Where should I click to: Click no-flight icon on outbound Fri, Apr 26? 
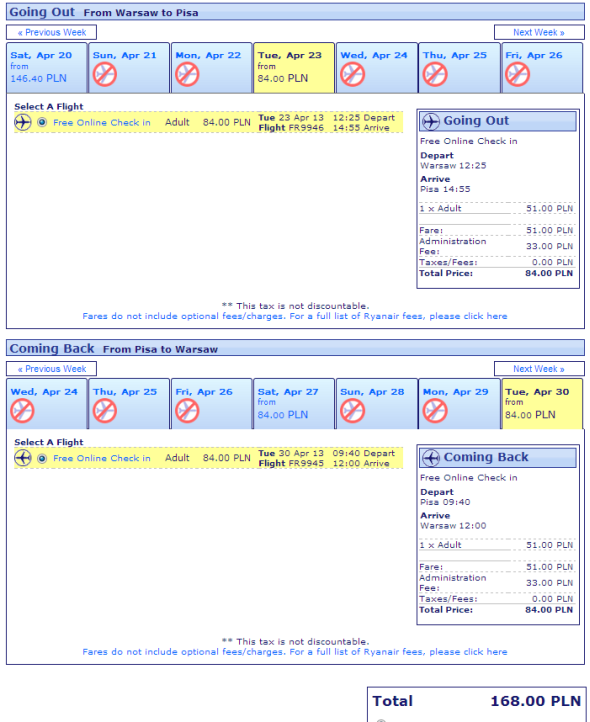click(x=517, y=75)
